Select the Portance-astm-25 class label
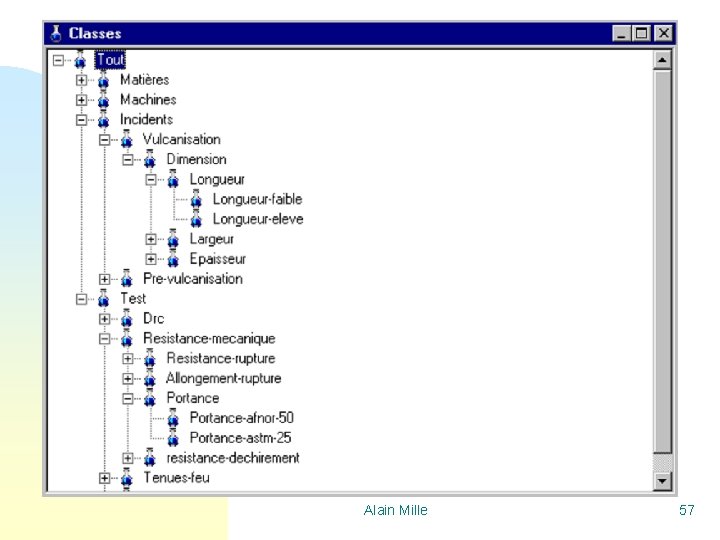This screenshot has width=720, height=540. pyautogui.click(x=240, y=438)
